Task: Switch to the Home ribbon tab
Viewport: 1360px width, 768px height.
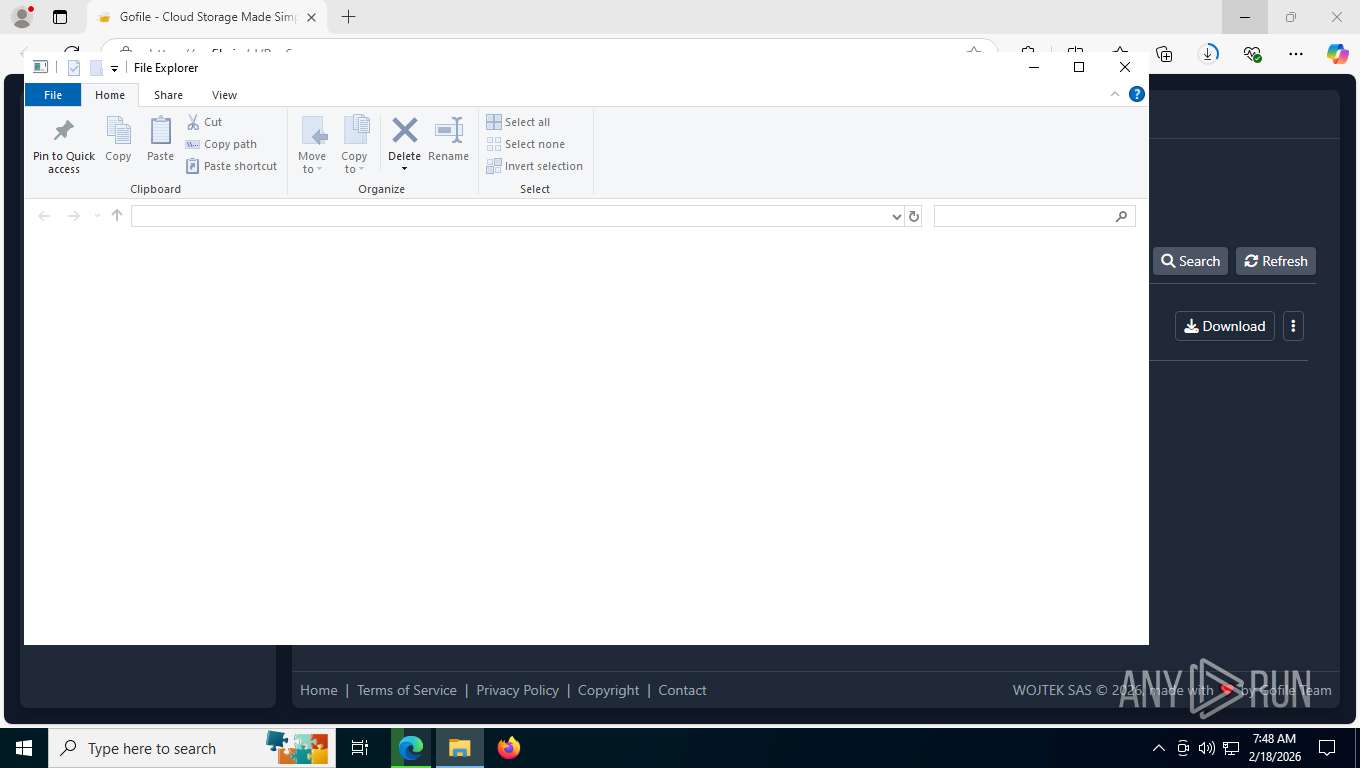Action: pos(110,95)
